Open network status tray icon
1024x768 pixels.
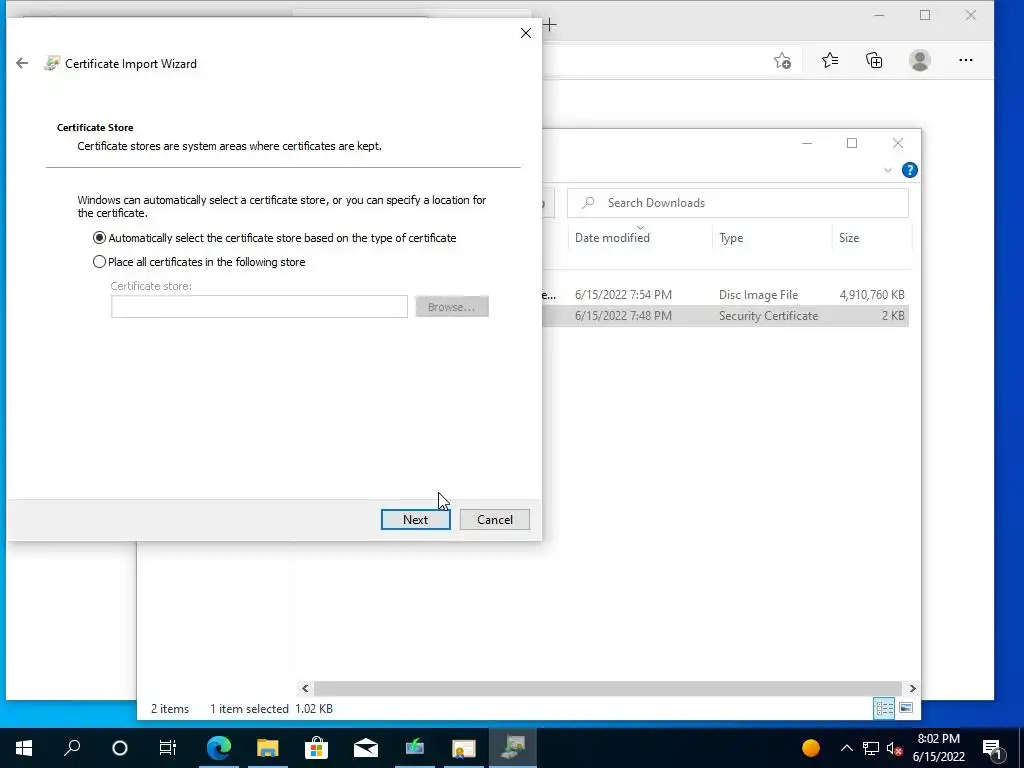click(871, 748)
